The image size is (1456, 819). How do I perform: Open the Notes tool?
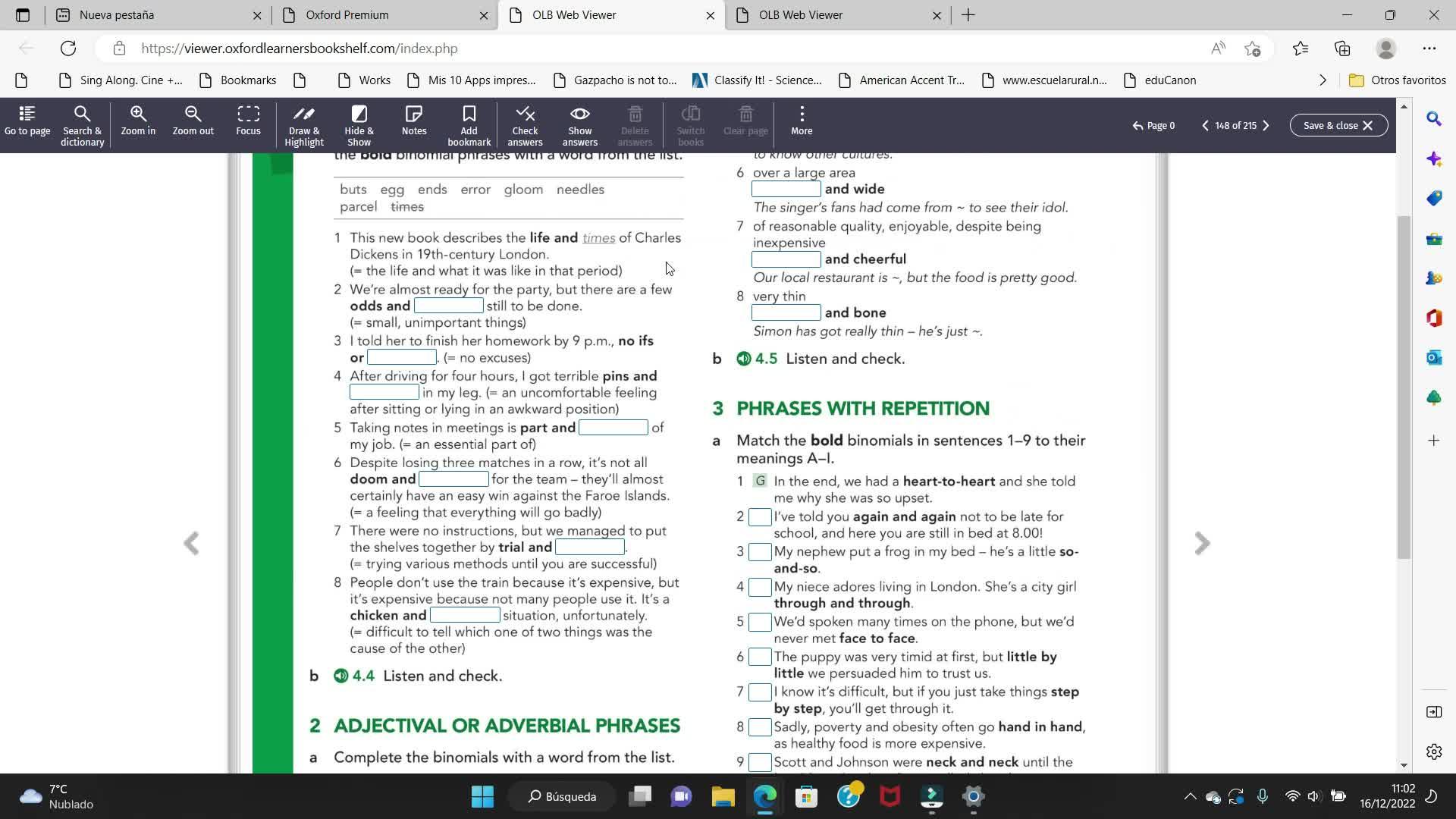[414, 121]
